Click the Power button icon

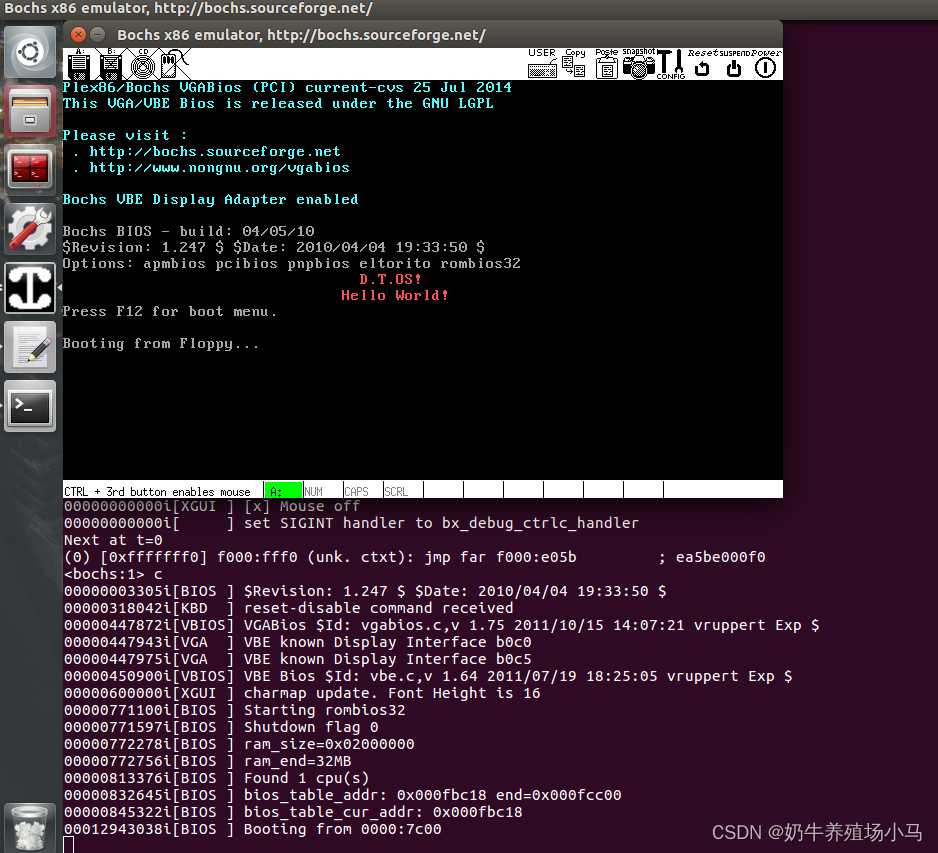(766, 64)
